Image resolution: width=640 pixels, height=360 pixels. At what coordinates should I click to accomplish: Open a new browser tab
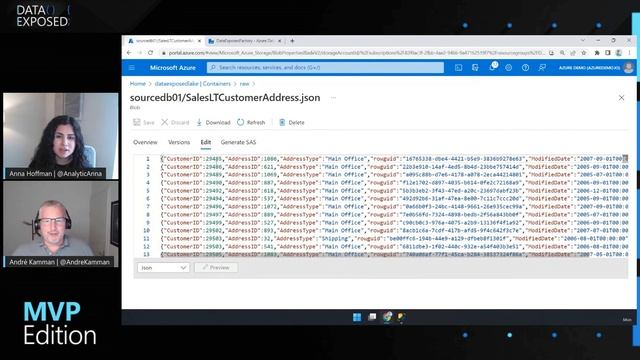coord(292,41)
